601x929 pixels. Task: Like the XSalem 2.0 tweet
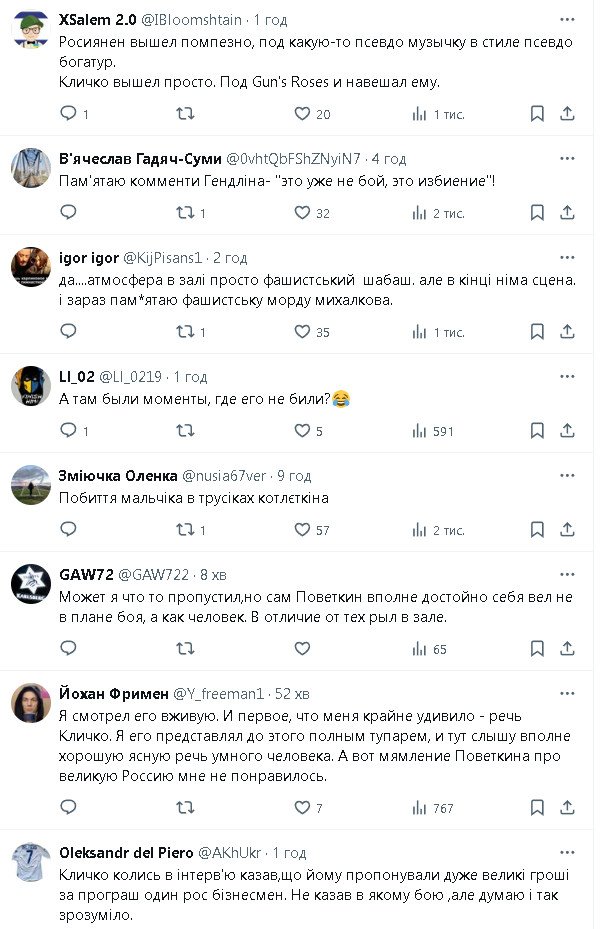[x=302, y=114]
